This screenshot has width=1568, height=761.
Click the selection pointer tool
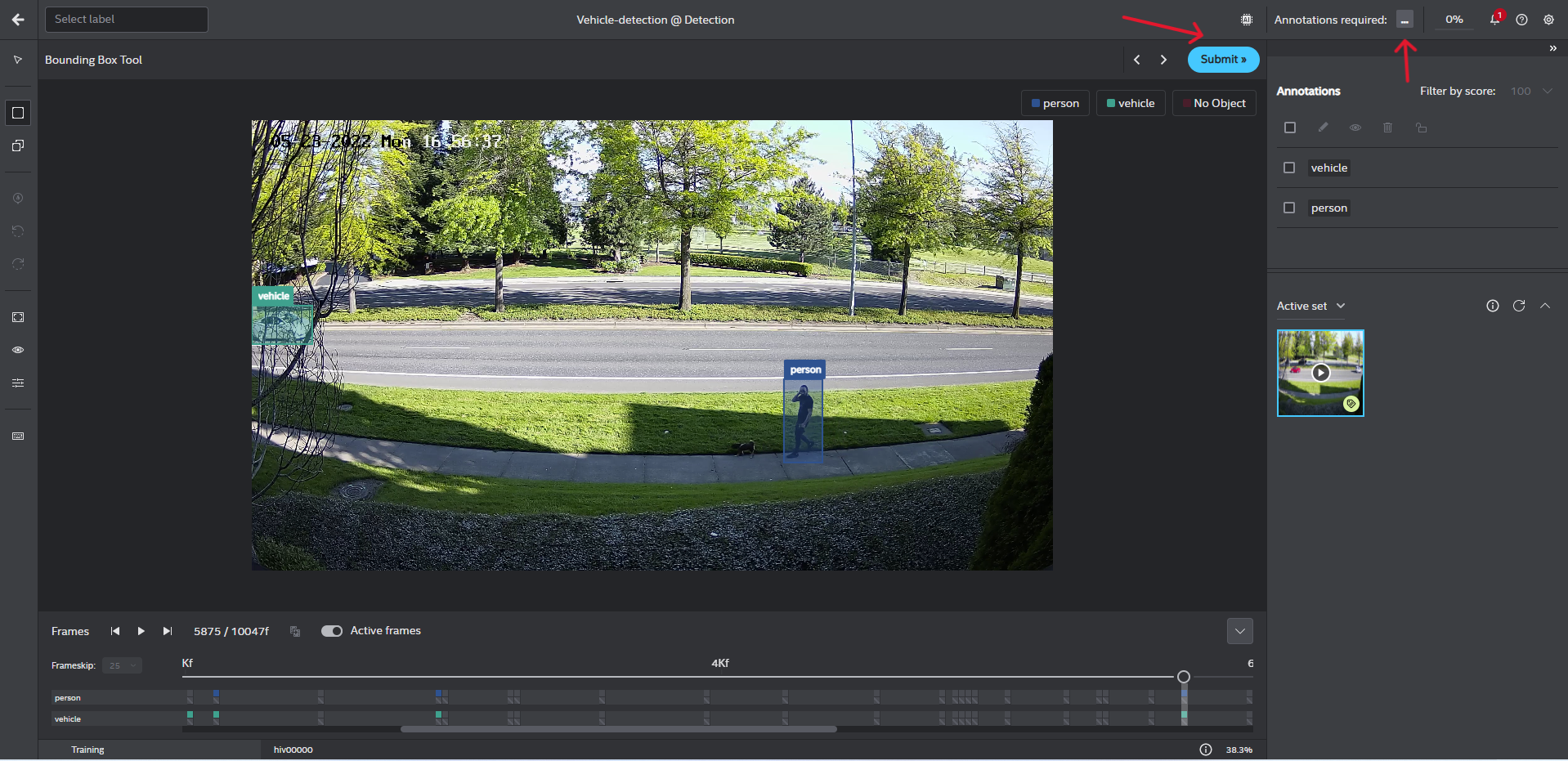(18, 60)
